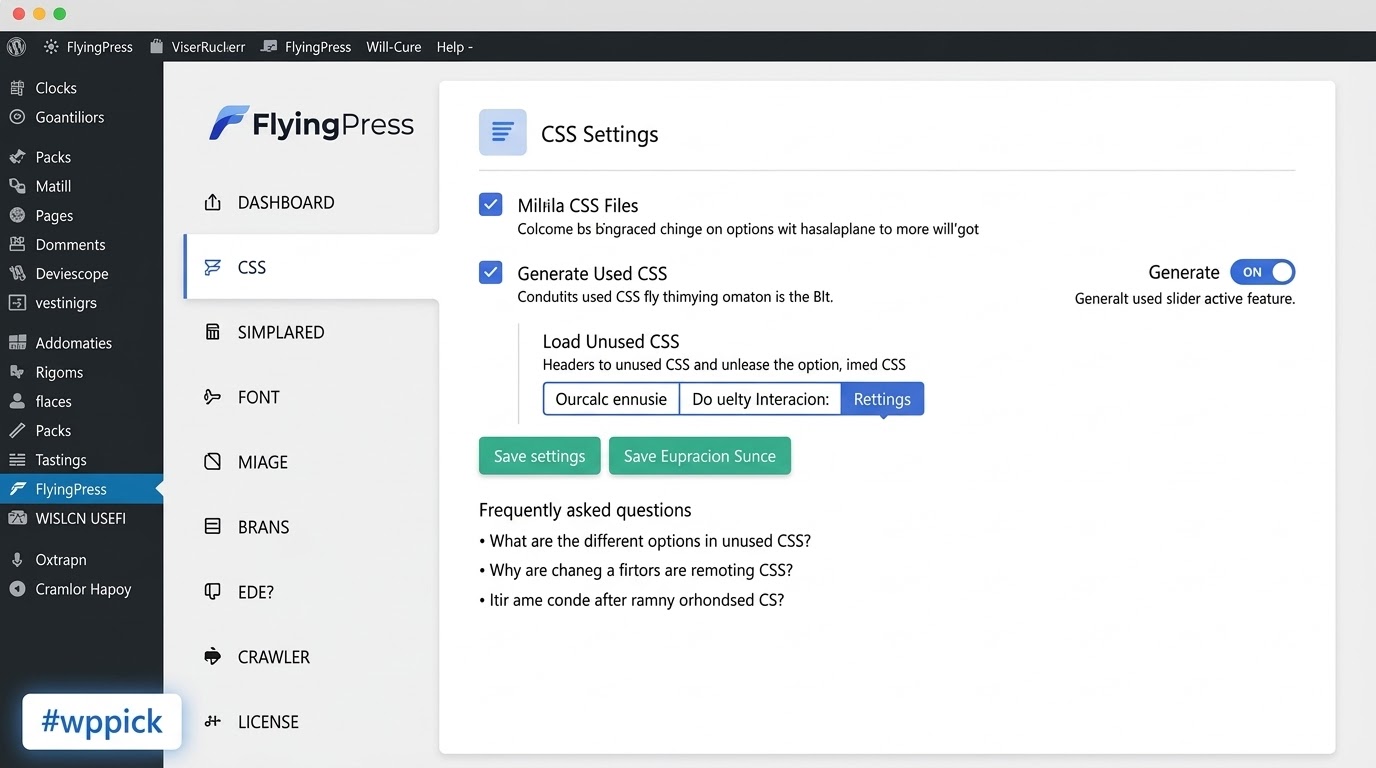Open FAQ 'Itir ame conde after ramny'
Screen dimensions: 1376x768
637,600
